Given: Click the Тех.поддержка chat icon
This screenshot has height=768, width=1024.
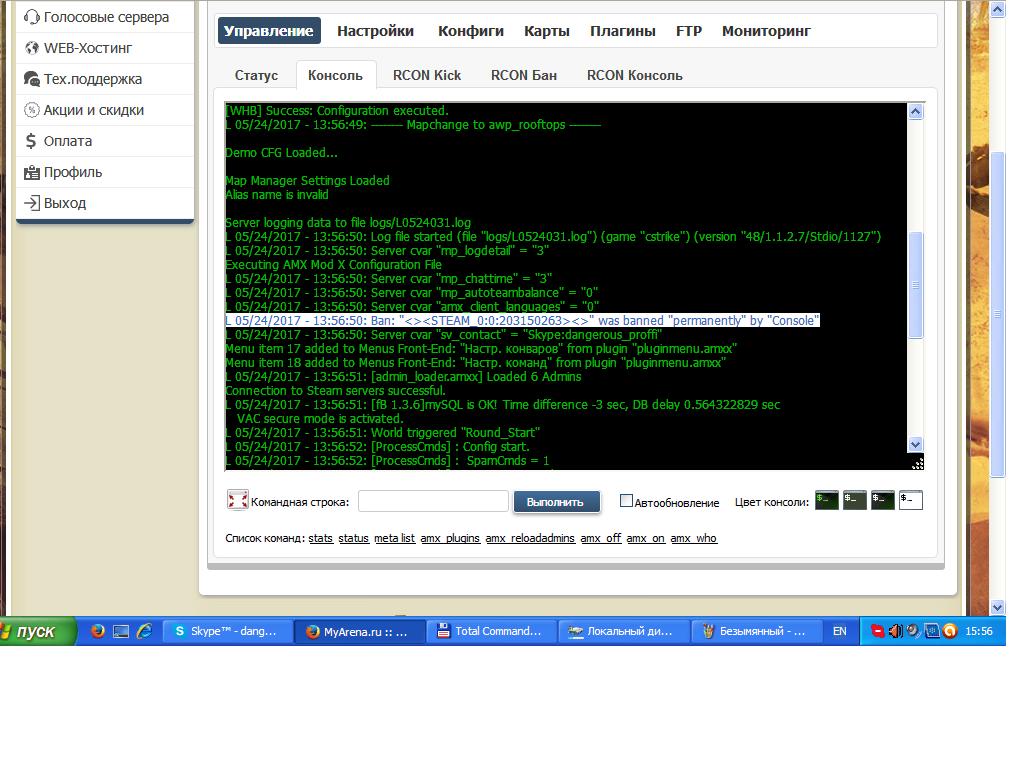Looking at the screenshot, I should [x=31, y=79].
